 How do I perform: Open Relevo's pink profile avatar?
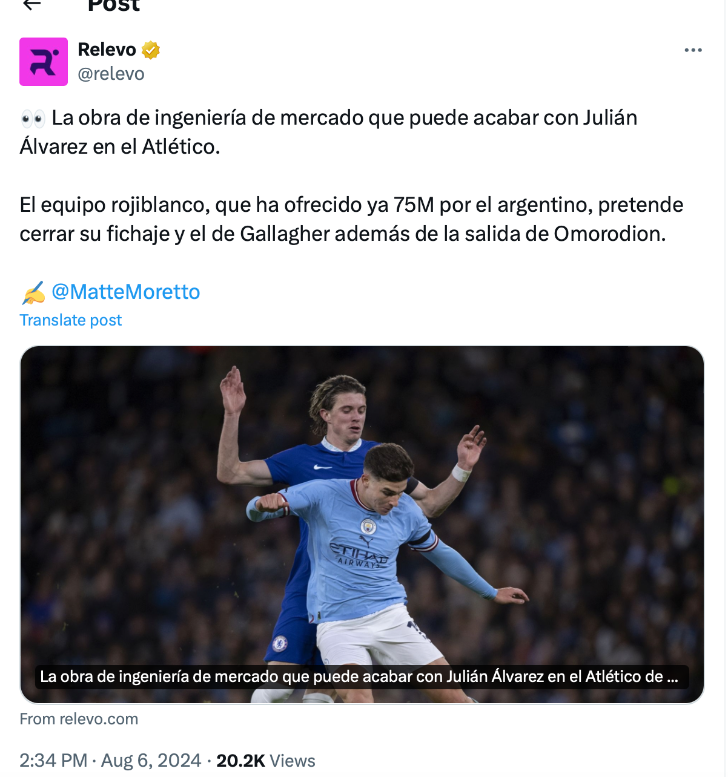44,62
